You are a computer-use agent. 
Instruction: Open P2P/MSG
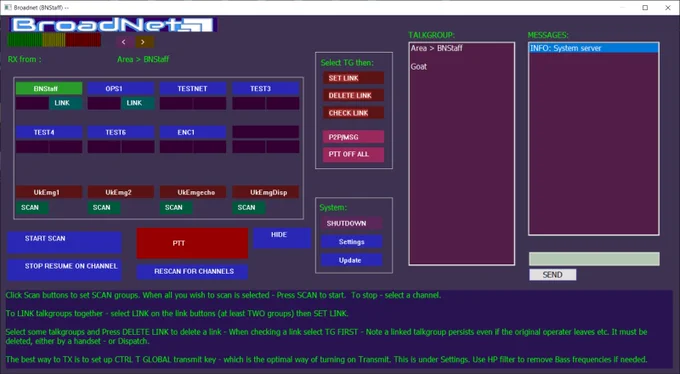353,137
